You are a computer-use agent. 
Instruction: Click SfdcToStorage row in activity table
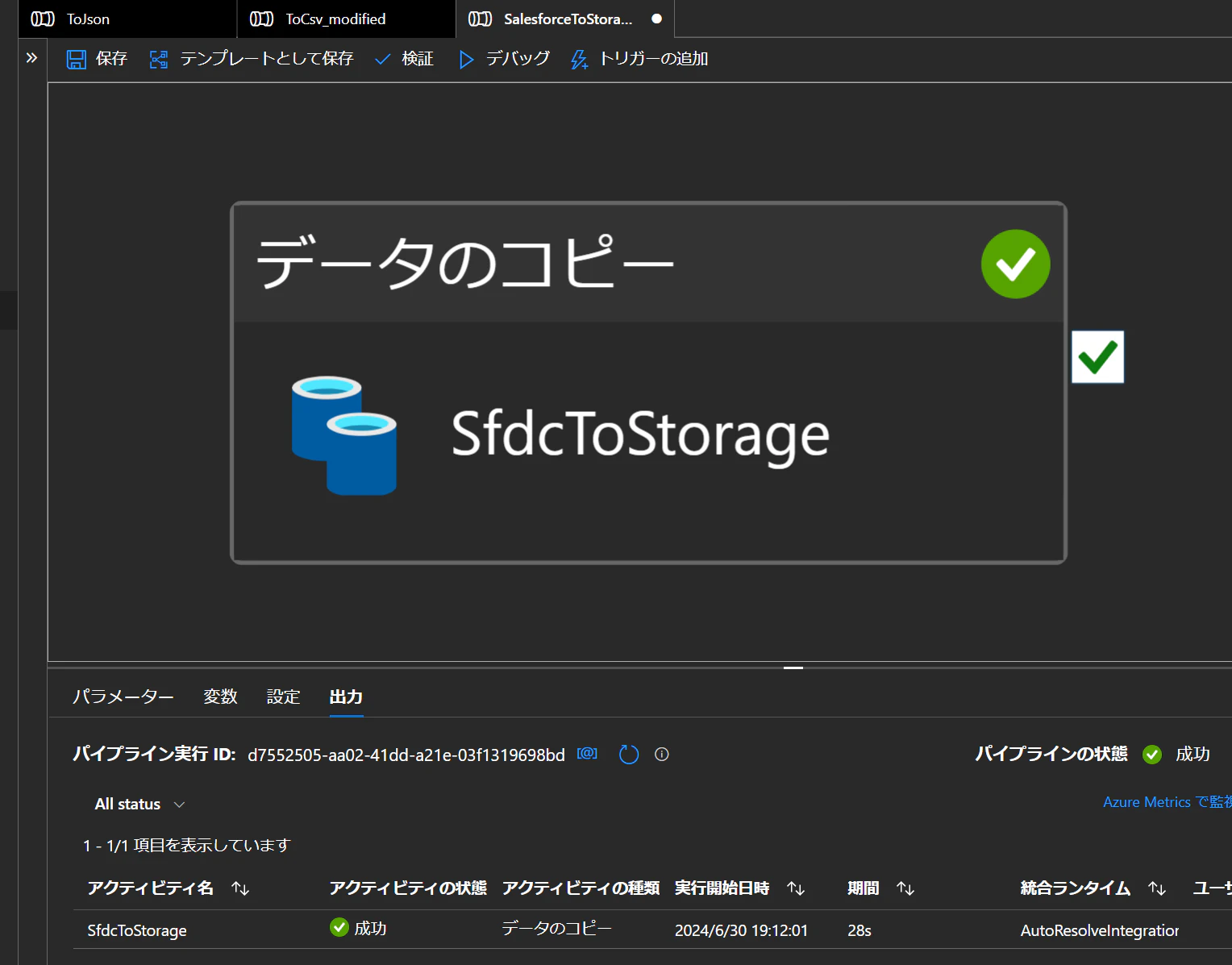pyautogui.click(x=137, y=930)
